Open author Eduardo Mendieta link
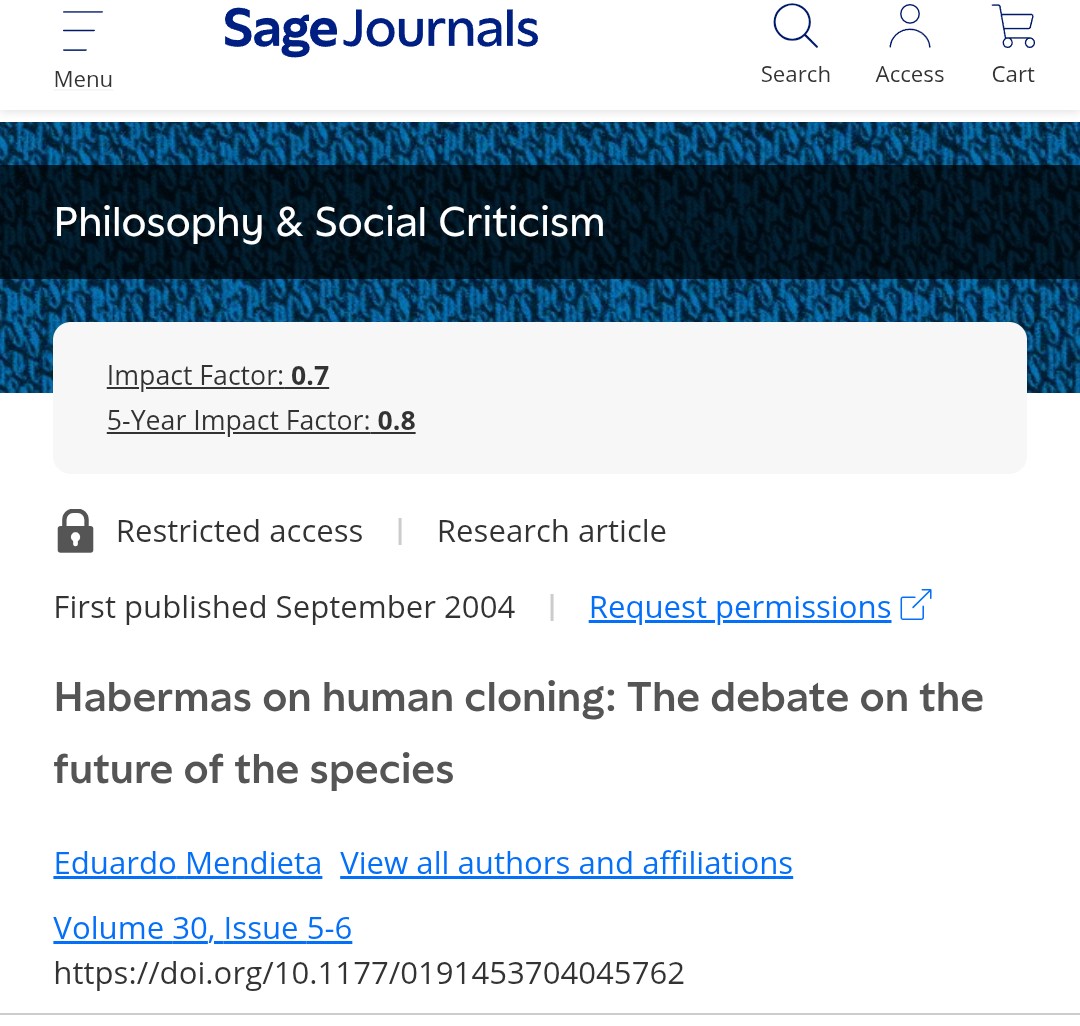Viewport: 1080px width, 1026px height. click(x=187, y=863)
